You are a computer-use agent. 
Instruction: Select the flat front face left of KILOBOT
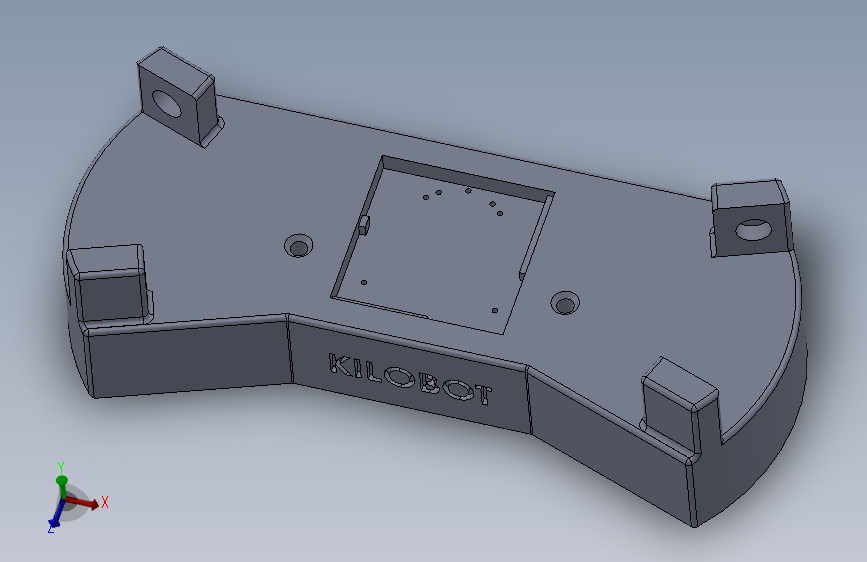pyautogui.click(x=191, y=358)
